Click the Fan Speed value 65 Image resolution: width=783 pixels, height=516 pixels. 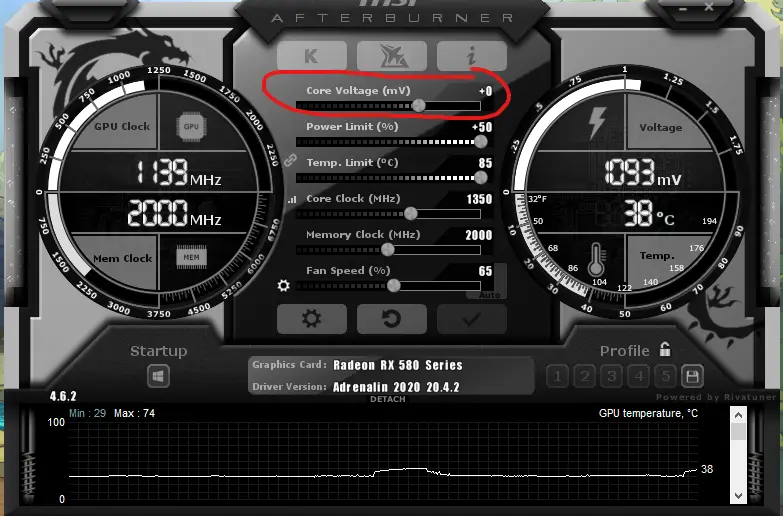[485, 271]
